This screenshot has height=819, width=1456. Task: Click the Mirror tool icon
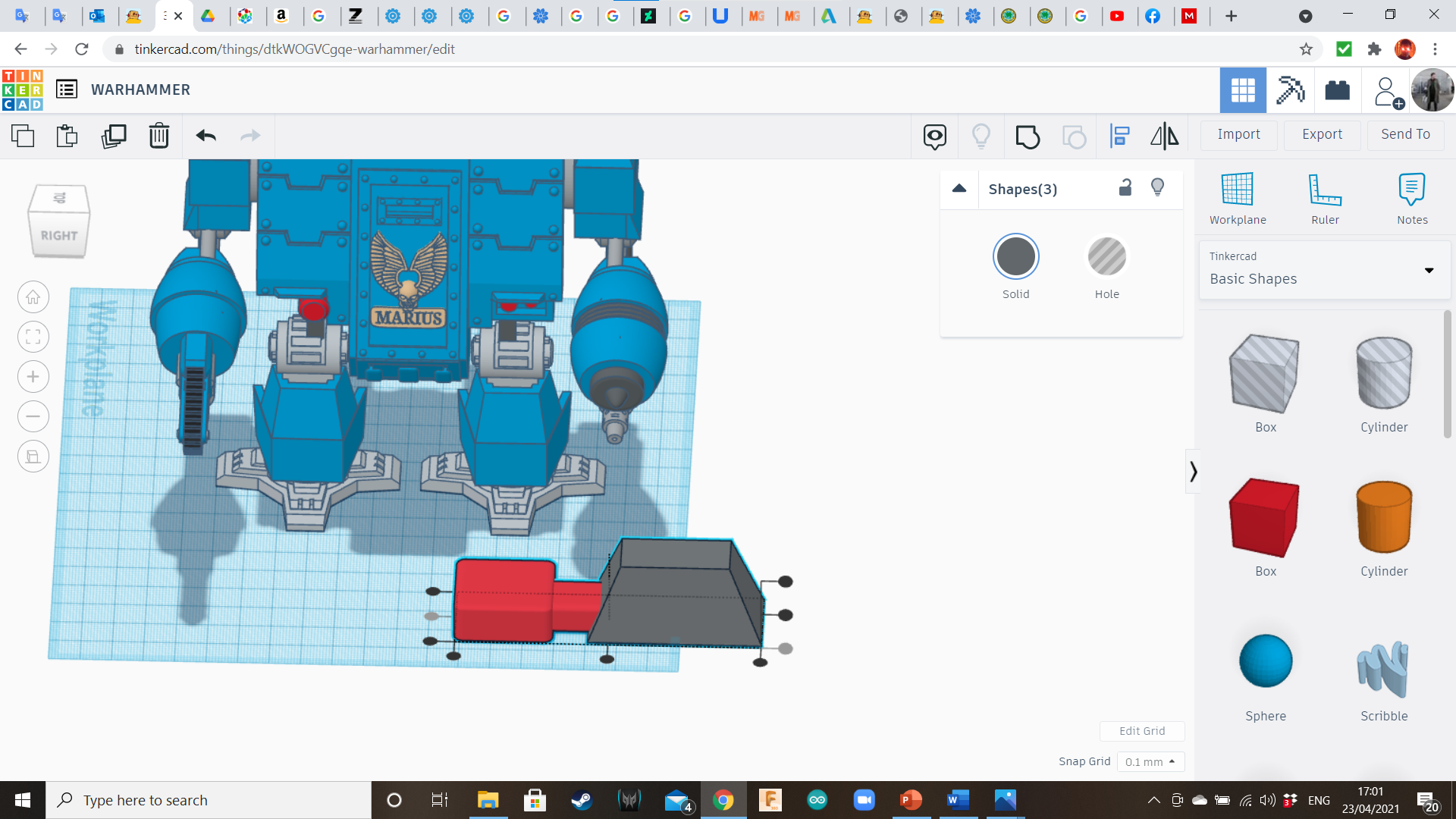(1164, 136)
